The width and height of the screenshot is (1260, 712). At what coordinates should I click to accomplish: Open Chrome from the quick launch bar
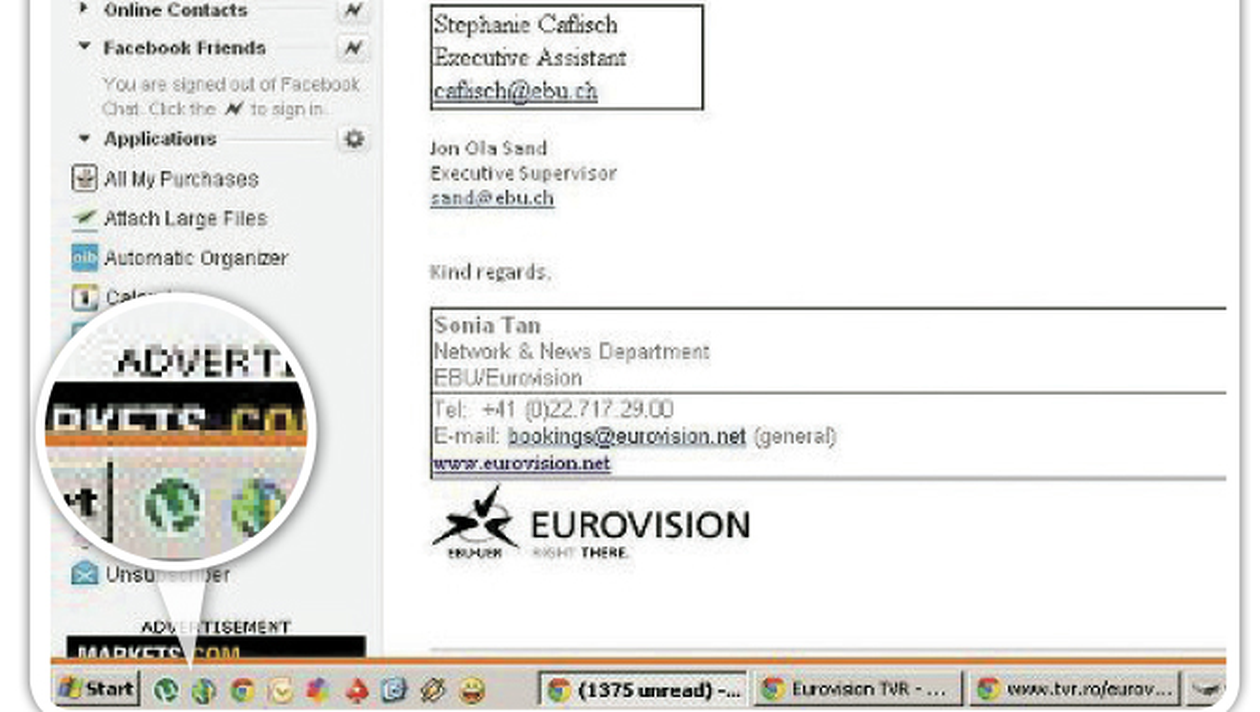coord(242,690)
